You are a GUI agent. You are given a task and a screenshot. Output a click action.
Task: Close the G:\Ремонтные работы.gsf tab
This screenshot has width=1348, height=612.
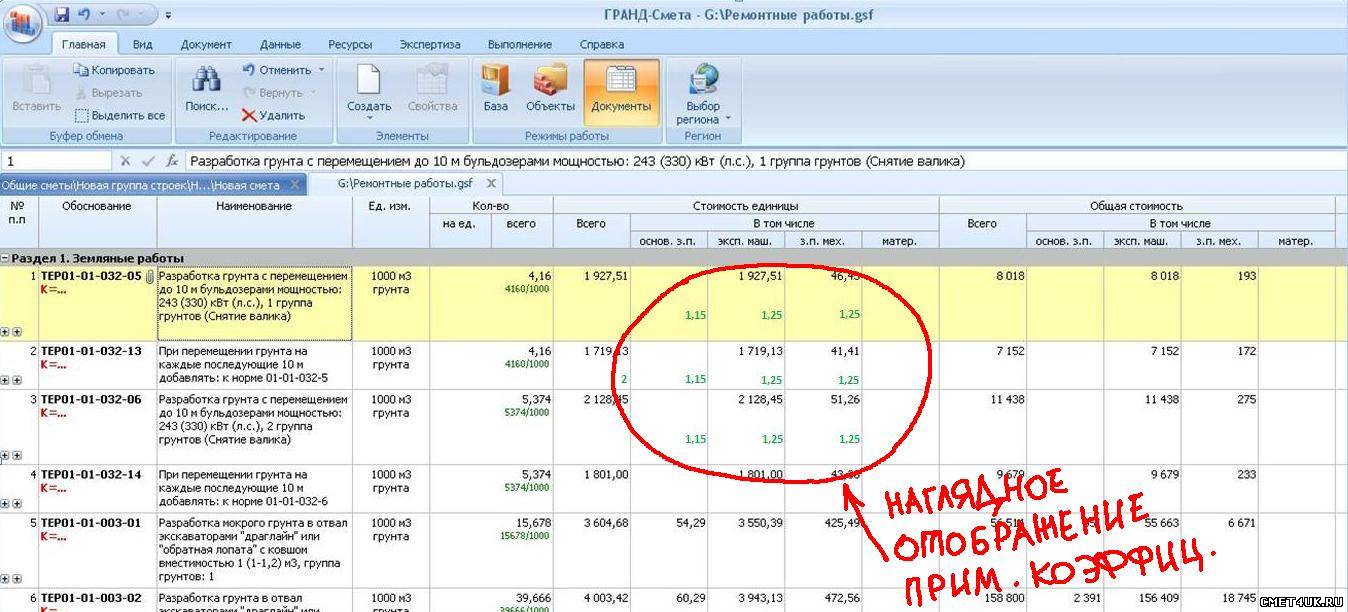pos(491,184)
